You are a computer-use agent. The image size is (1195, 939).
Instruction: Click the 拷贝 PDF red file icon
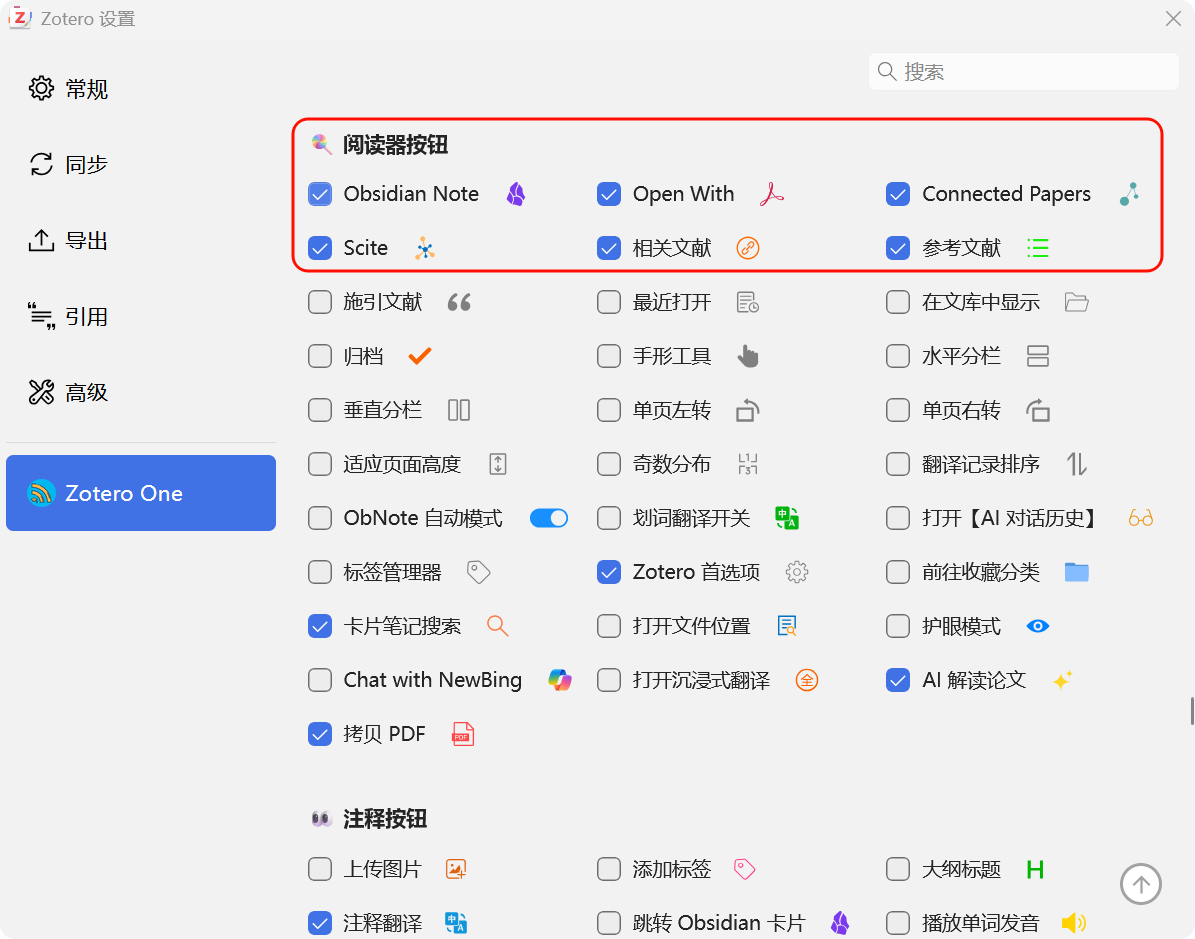pos(463,734)
